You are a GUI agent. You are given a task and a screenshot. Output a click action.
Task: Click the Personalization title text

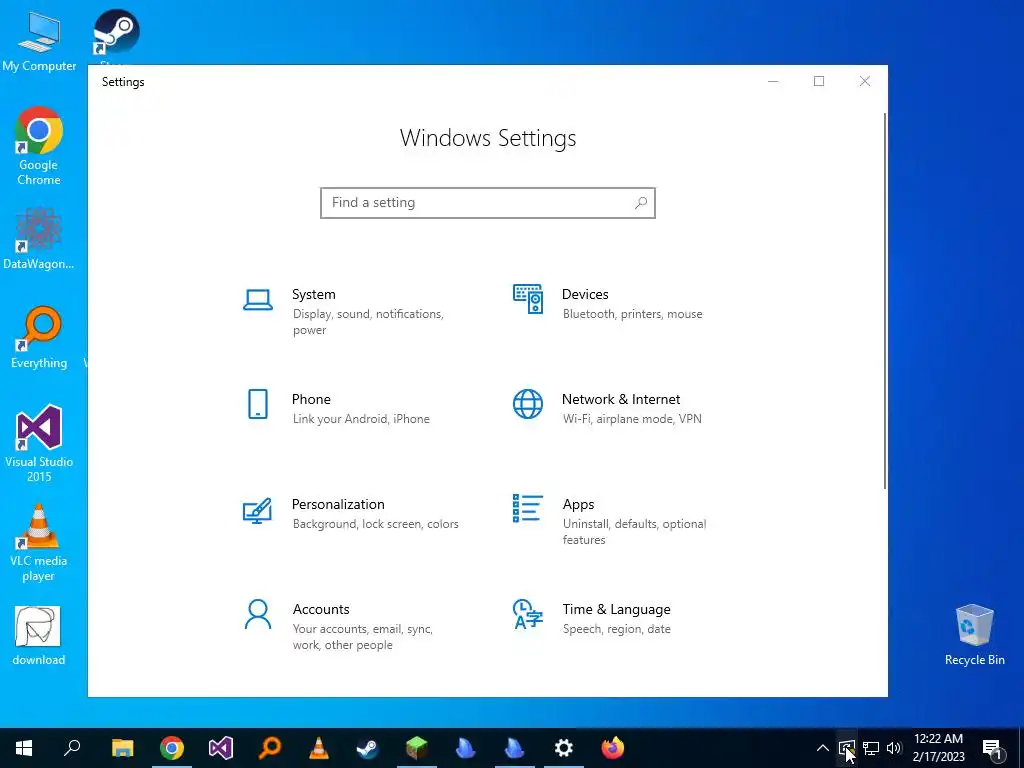(x=338, y=504)
